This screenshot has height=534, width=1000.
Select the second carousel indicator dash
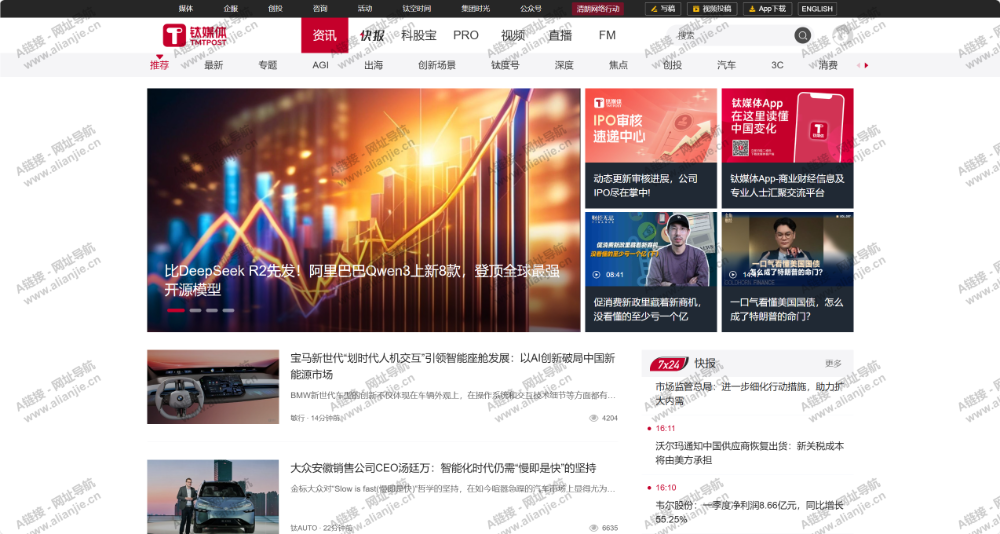[x=195, y=311]
